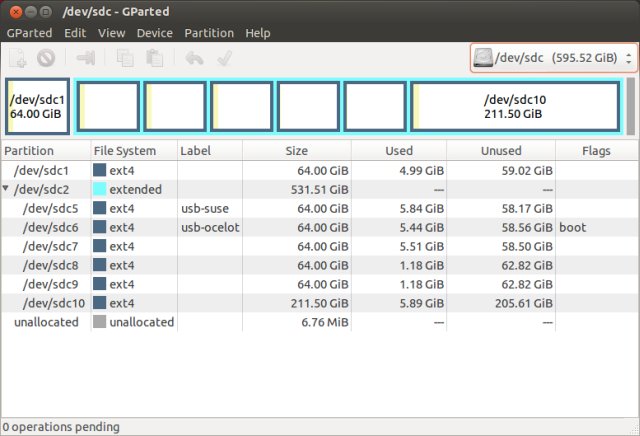Select the /dev/sdc10 block in disk map

tap(515, 107)
